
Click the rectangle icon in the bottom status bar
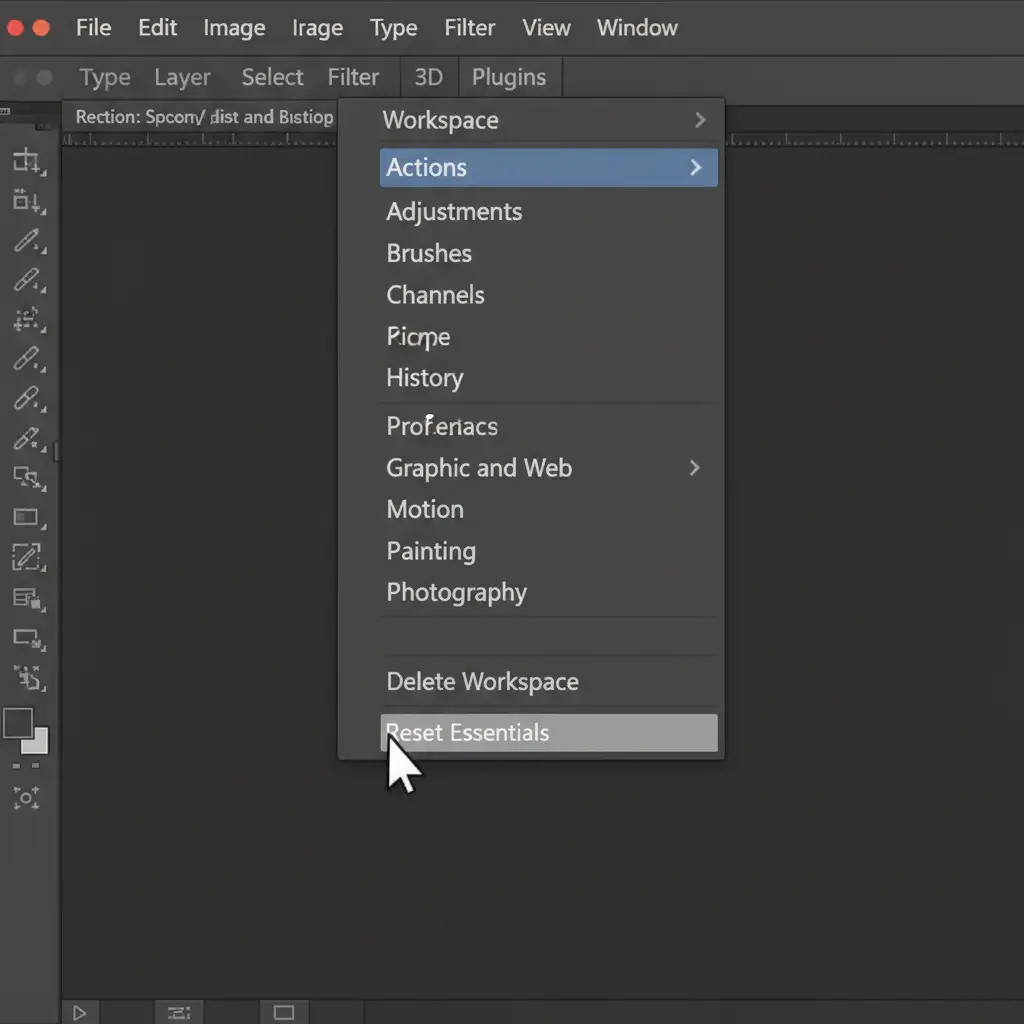click(283, 1013)
